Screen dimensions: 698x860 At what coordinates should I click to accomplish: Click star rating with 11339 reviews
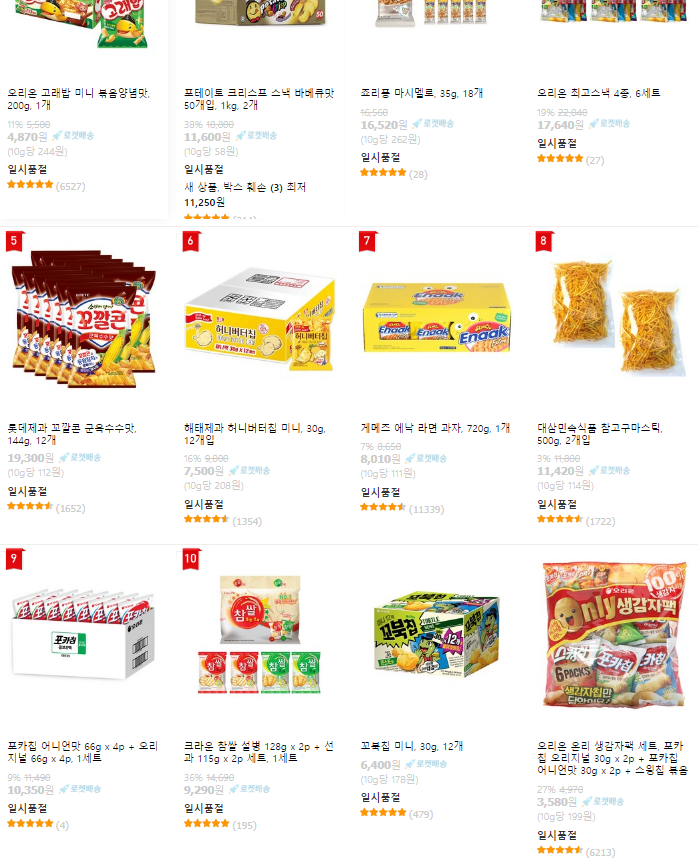pyautogui.click(x=402, y=509)
